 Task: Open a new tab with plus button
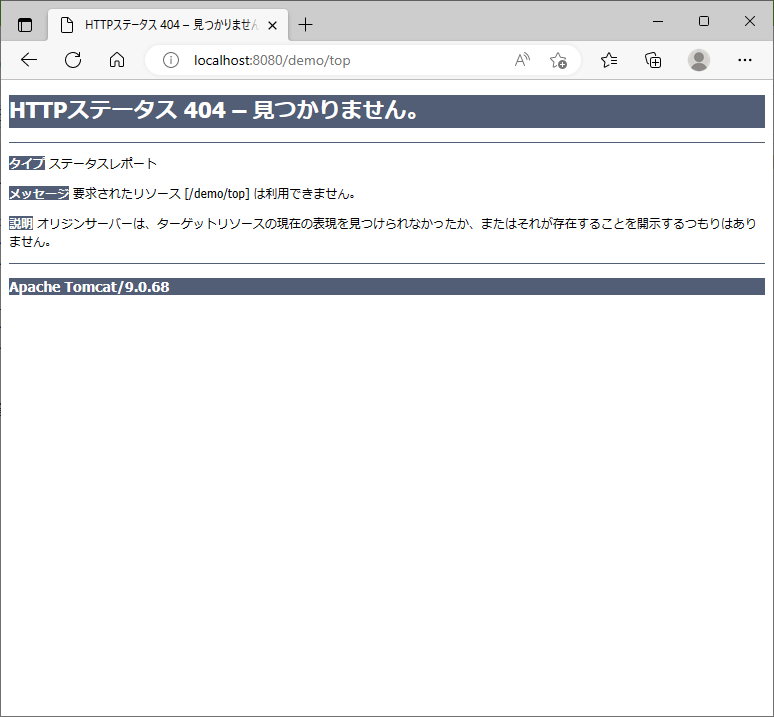pos(306,25)
